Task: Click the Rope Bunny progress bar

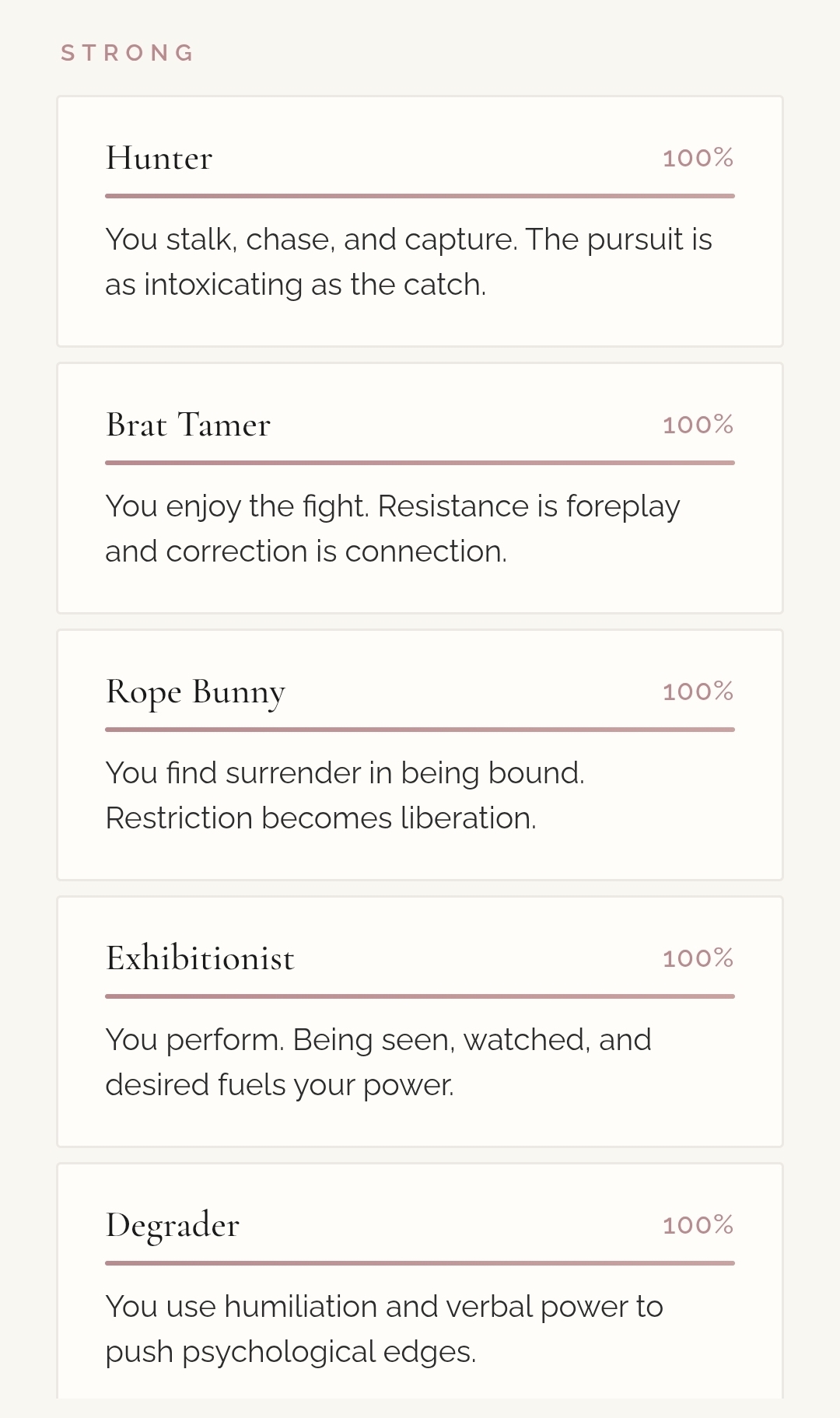Action: click(x=420, y=730)
